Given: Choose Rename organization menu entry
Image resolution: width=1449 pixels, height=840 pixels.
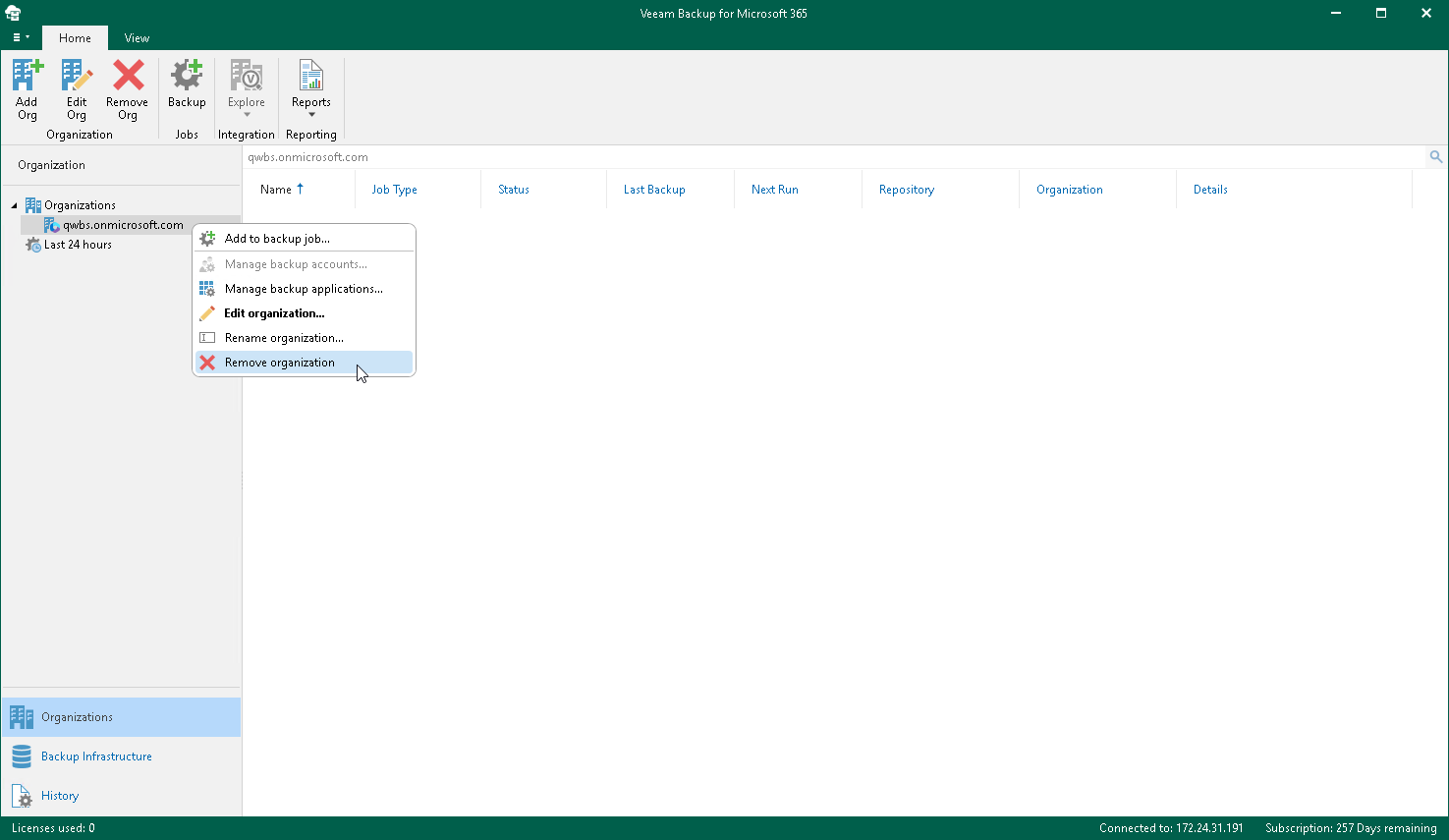Looking at the screenshot, I should click(305, 338).
